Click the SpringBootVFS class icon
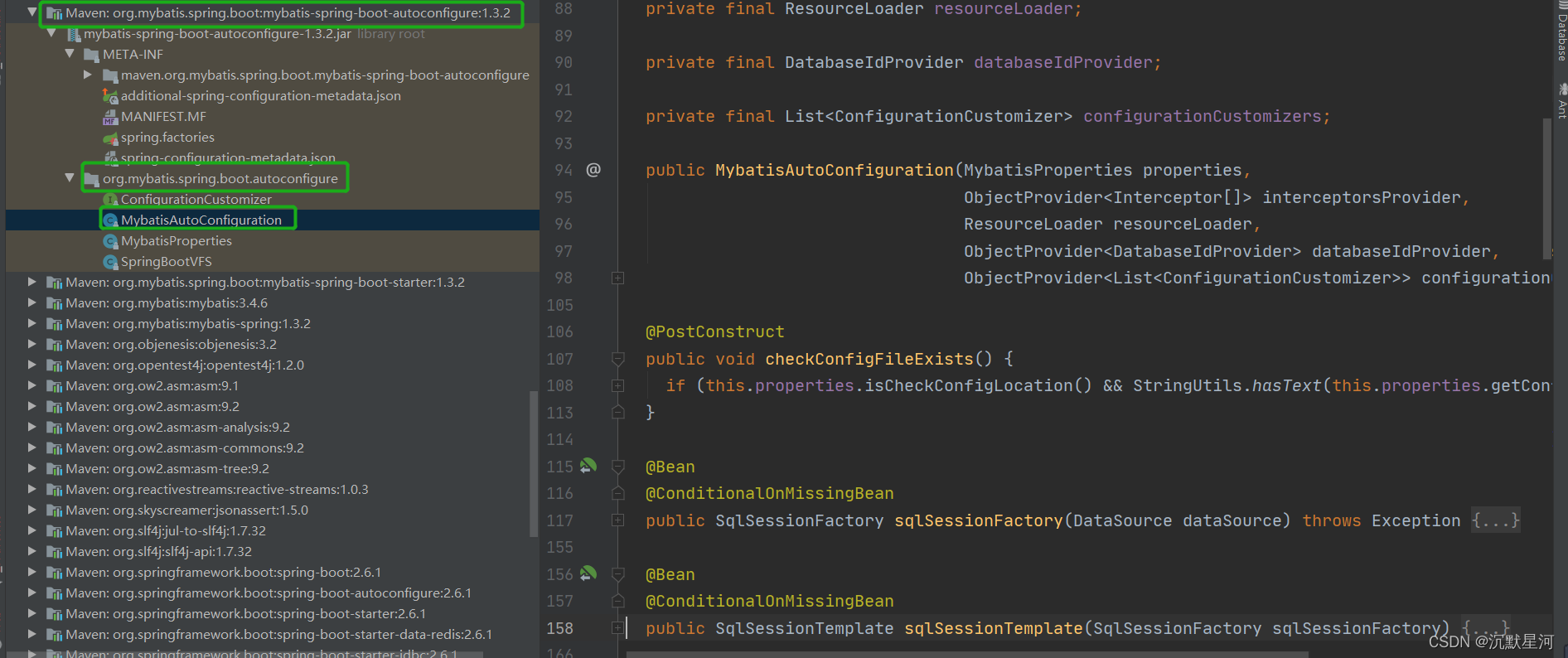The image size is (1568, 658). (110, 262)
